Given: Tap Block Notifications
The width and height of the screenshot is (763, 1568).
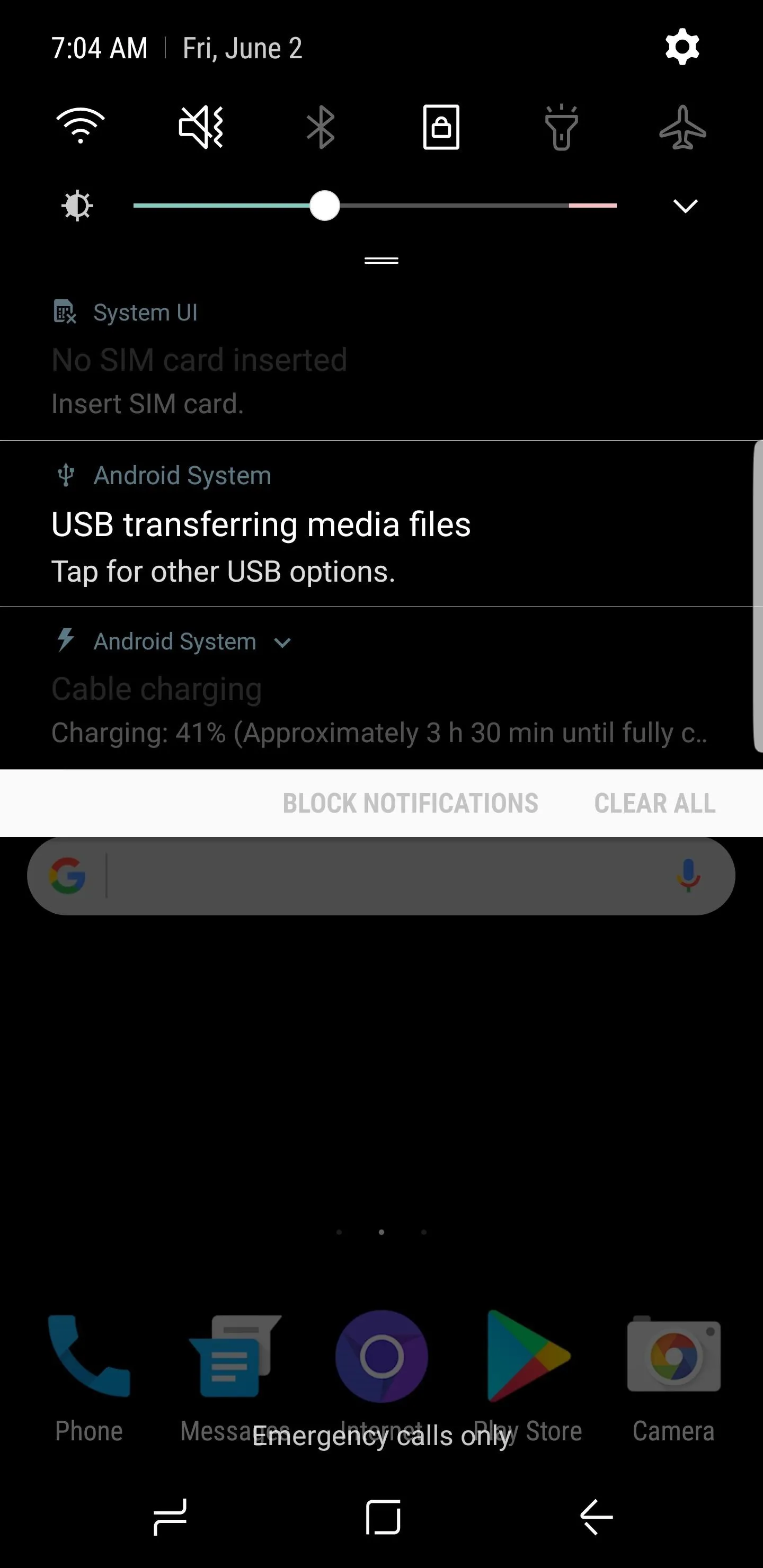Looking at the screenshot, I should tap(411, 803).
